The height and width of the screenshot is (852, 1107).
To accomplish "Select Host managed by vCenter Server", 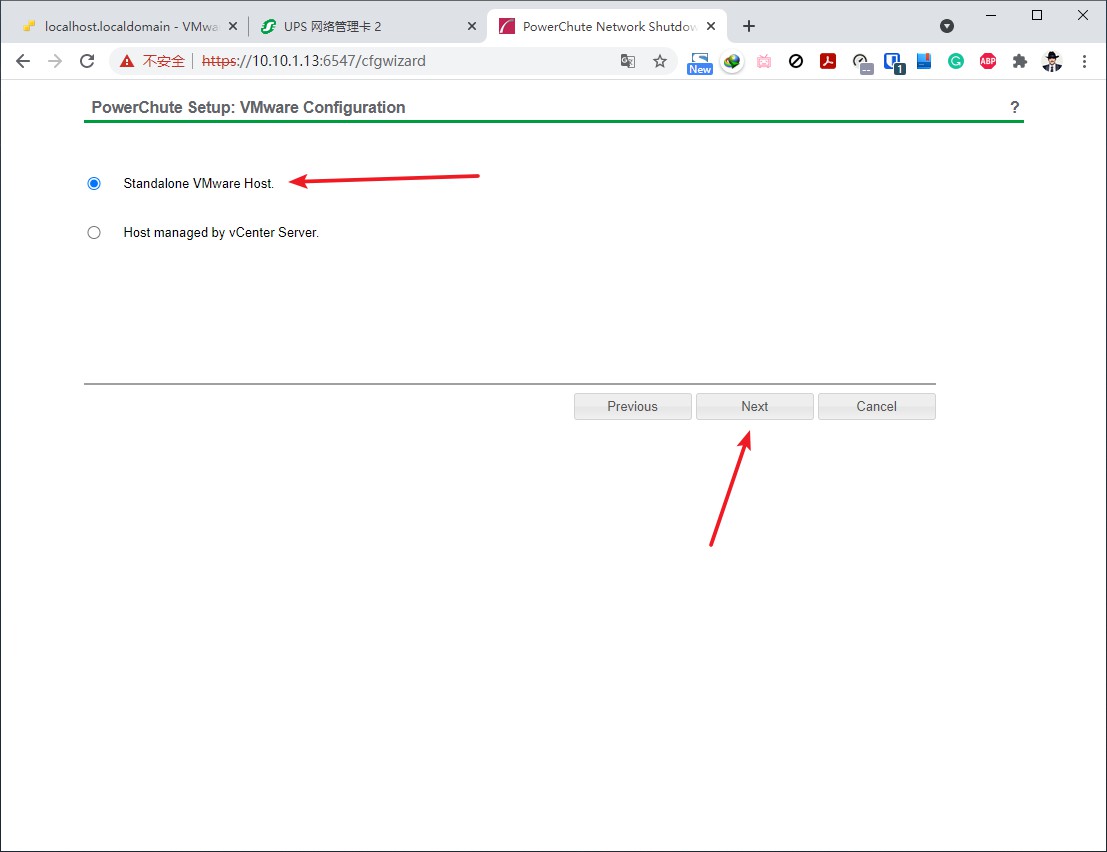I will (x=94, y=233).
